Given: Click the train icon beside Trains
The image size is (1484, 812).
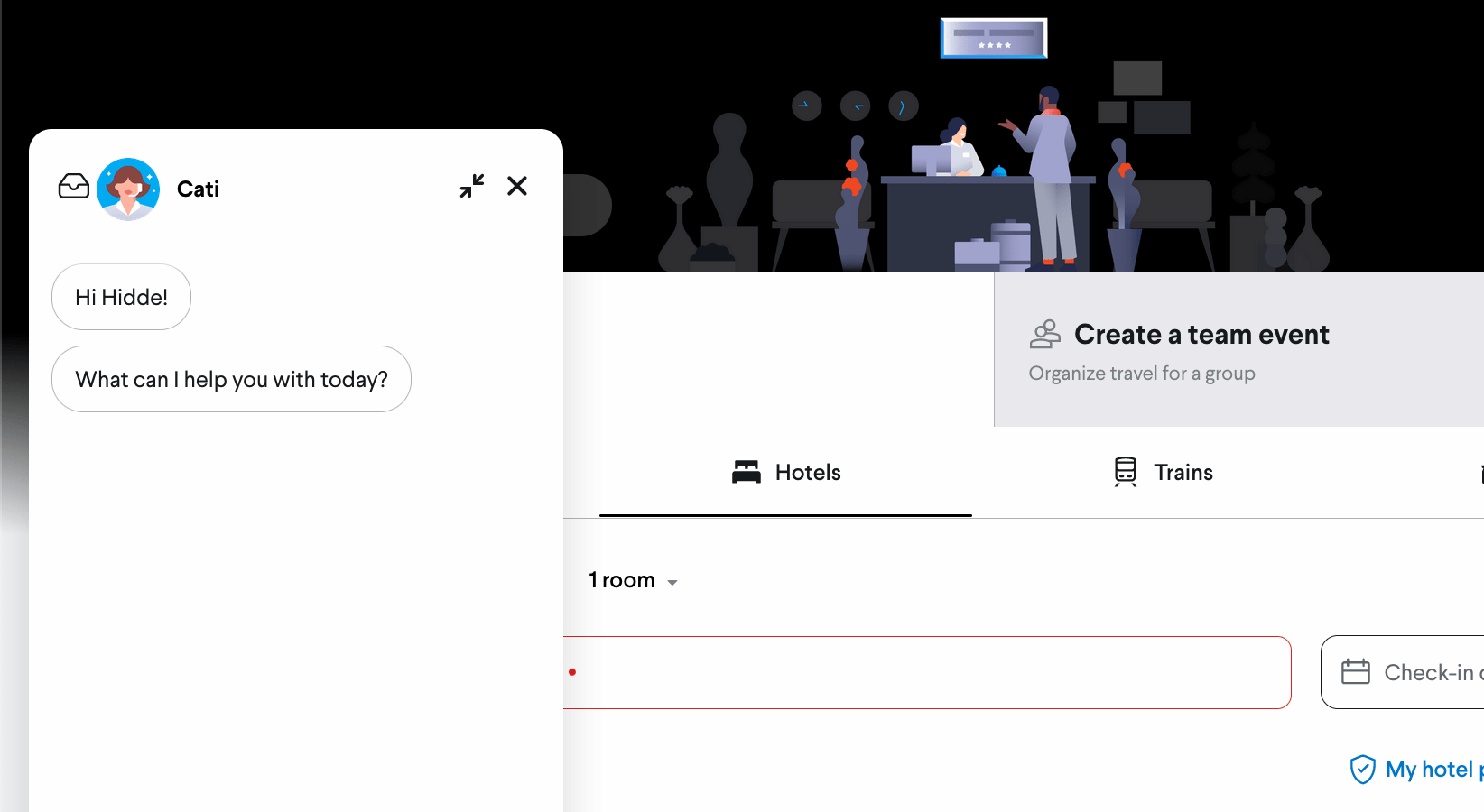Looking at the screenshot, I should pyautogui.click(x=1125, y=471).
